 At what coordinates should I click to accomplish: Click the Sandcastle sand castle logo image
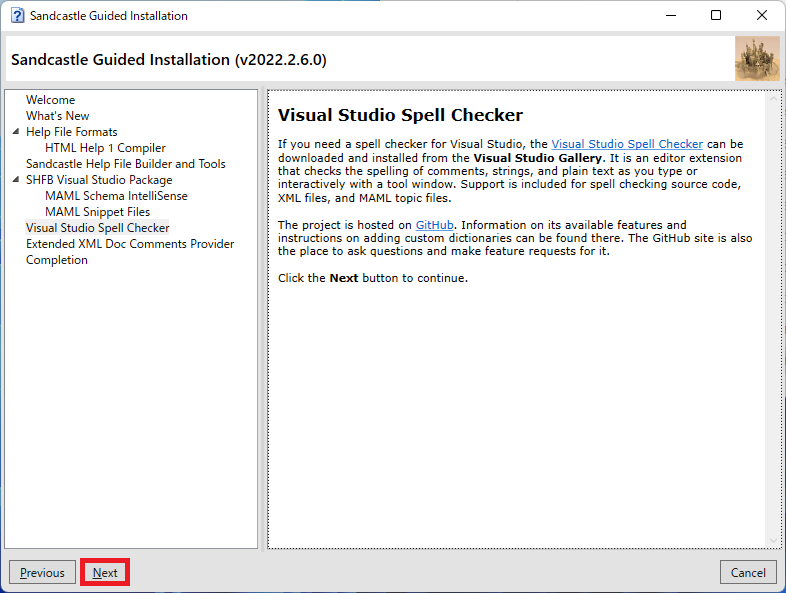(x=757, y=59)
